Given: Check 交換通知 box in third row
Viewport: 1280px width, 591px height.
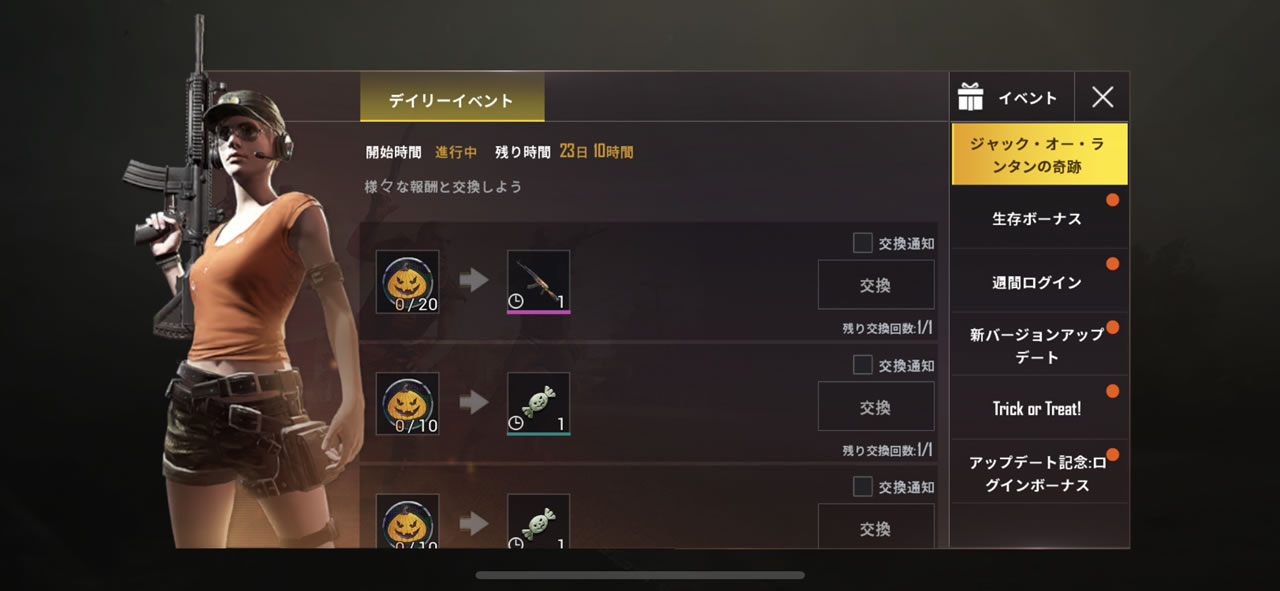Looking at the screenshot, I should click(862, 487).
